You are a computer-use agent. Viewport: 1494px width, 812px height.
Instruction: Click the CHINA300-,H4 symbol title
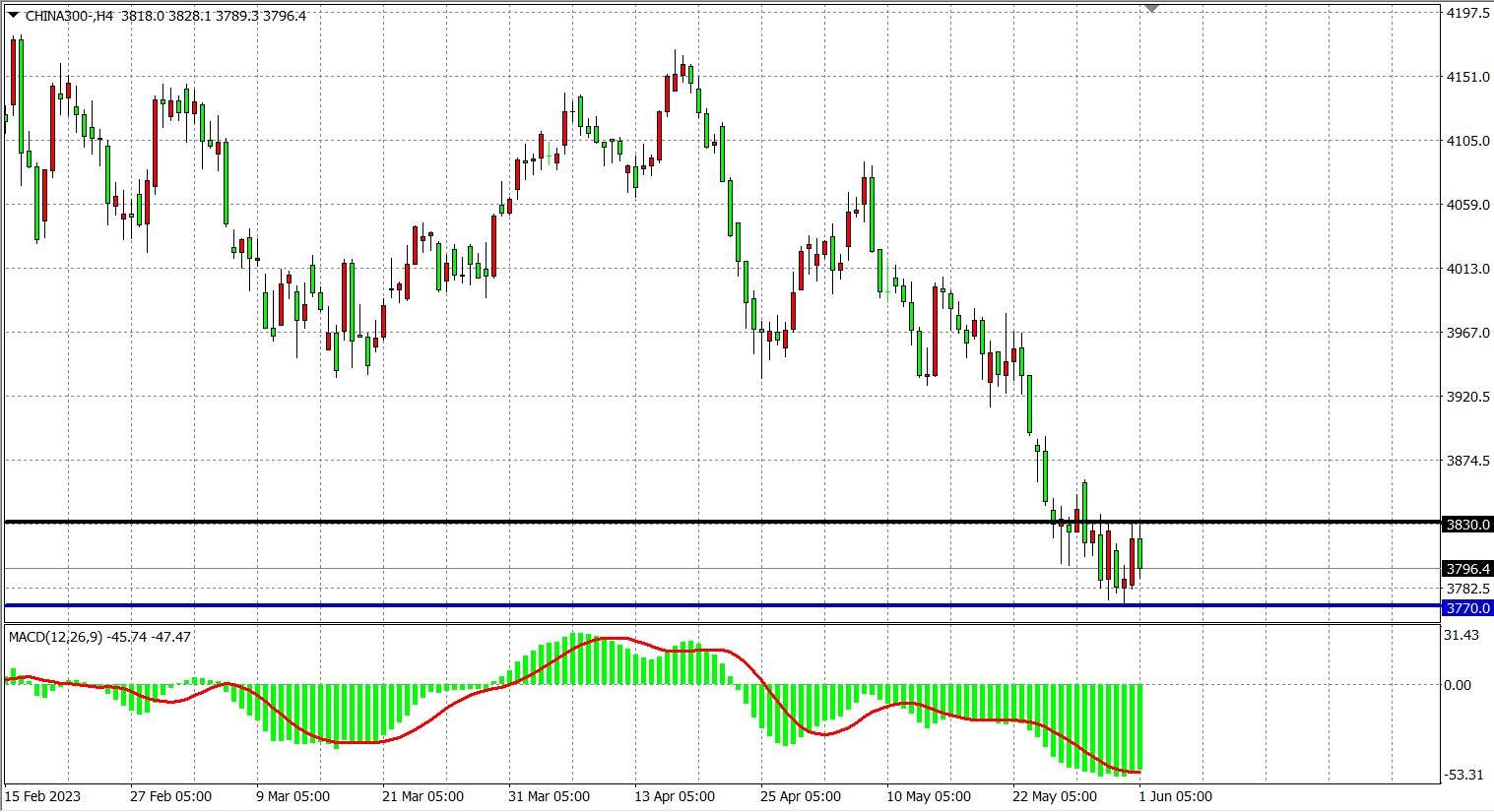[69, 16]
